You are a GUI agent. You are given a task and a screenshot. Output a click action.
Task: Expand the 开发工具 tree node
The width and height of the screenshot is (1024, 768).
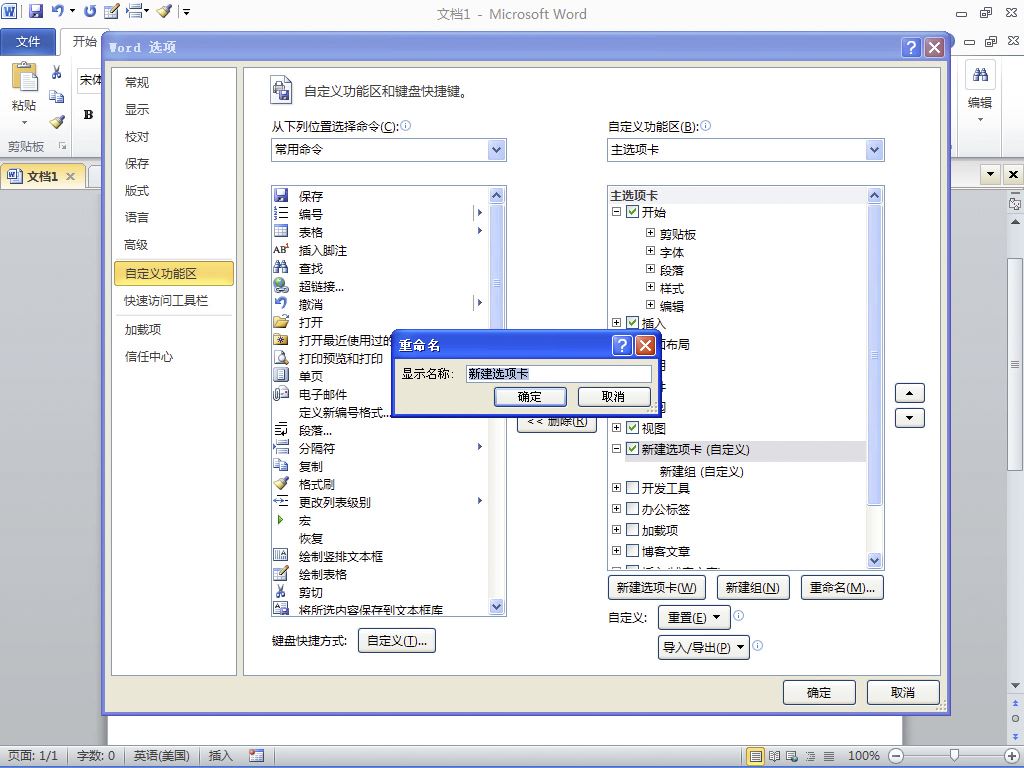pyautogui.click(x=616, y=488)
